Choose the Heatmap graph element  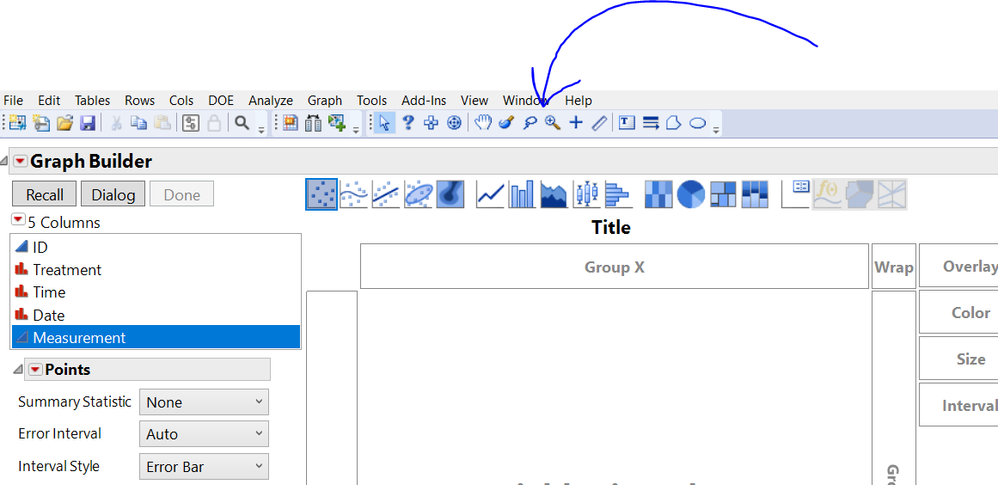[659, 194]
